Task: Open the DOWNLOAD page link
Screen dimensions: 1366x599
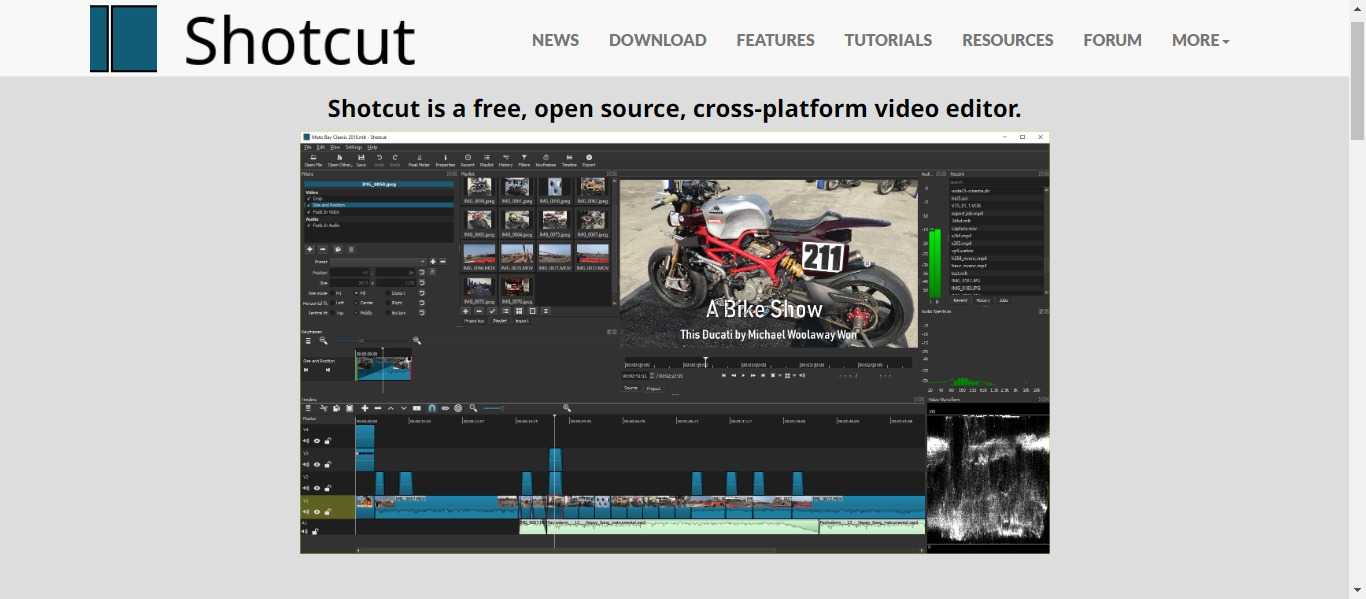Action: [x=658, y=40]
